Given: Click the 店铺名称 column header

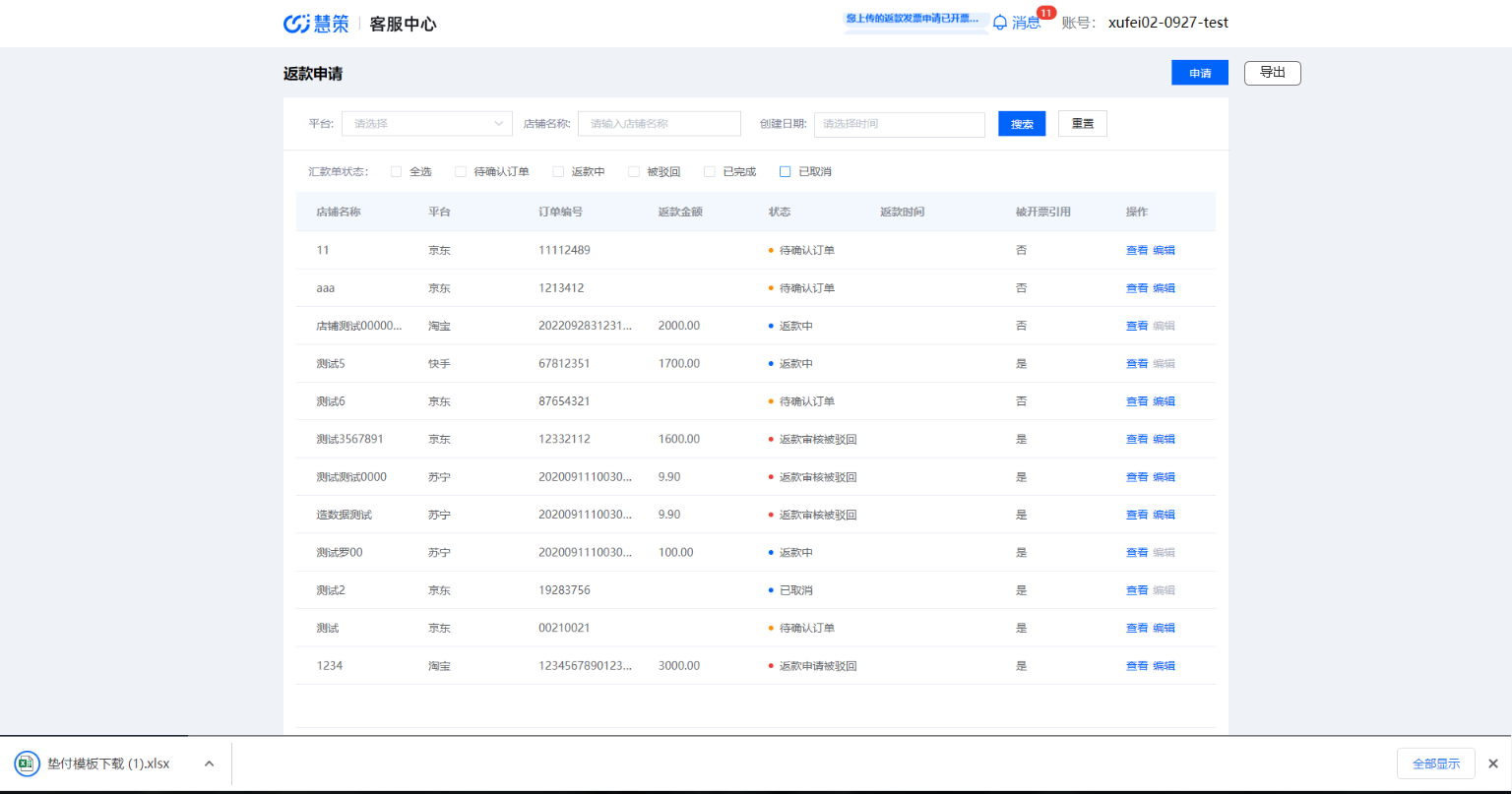Looking at the screenshot, I should 339,213.
